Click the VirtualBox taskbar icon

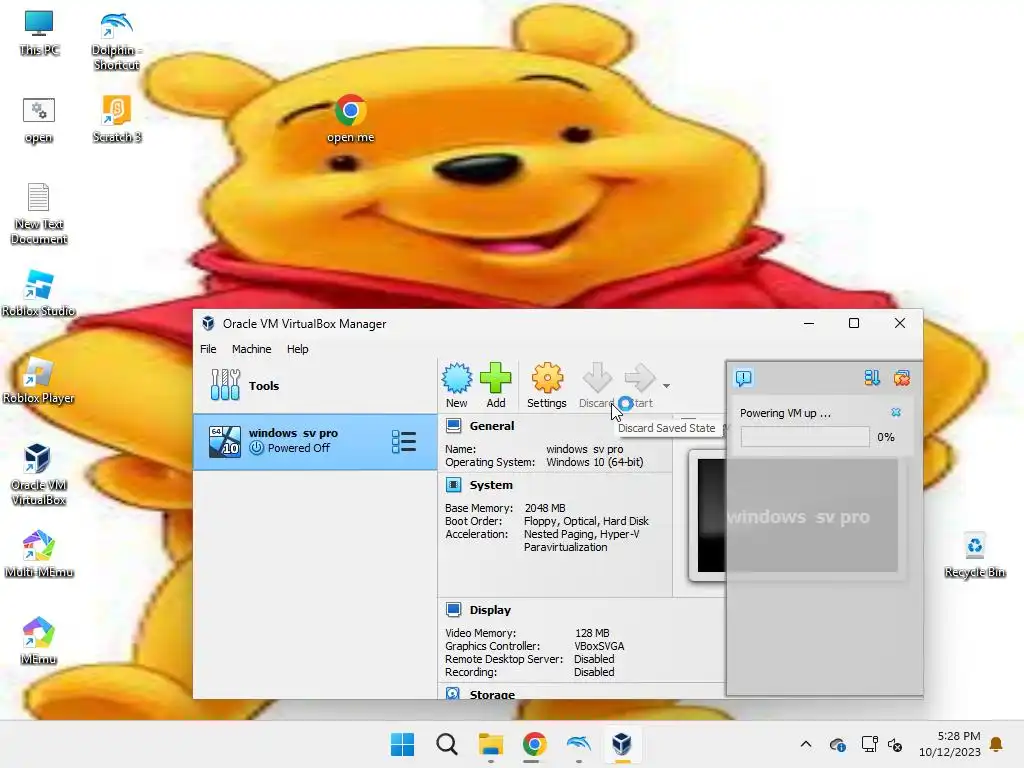(x=622, y=744)
